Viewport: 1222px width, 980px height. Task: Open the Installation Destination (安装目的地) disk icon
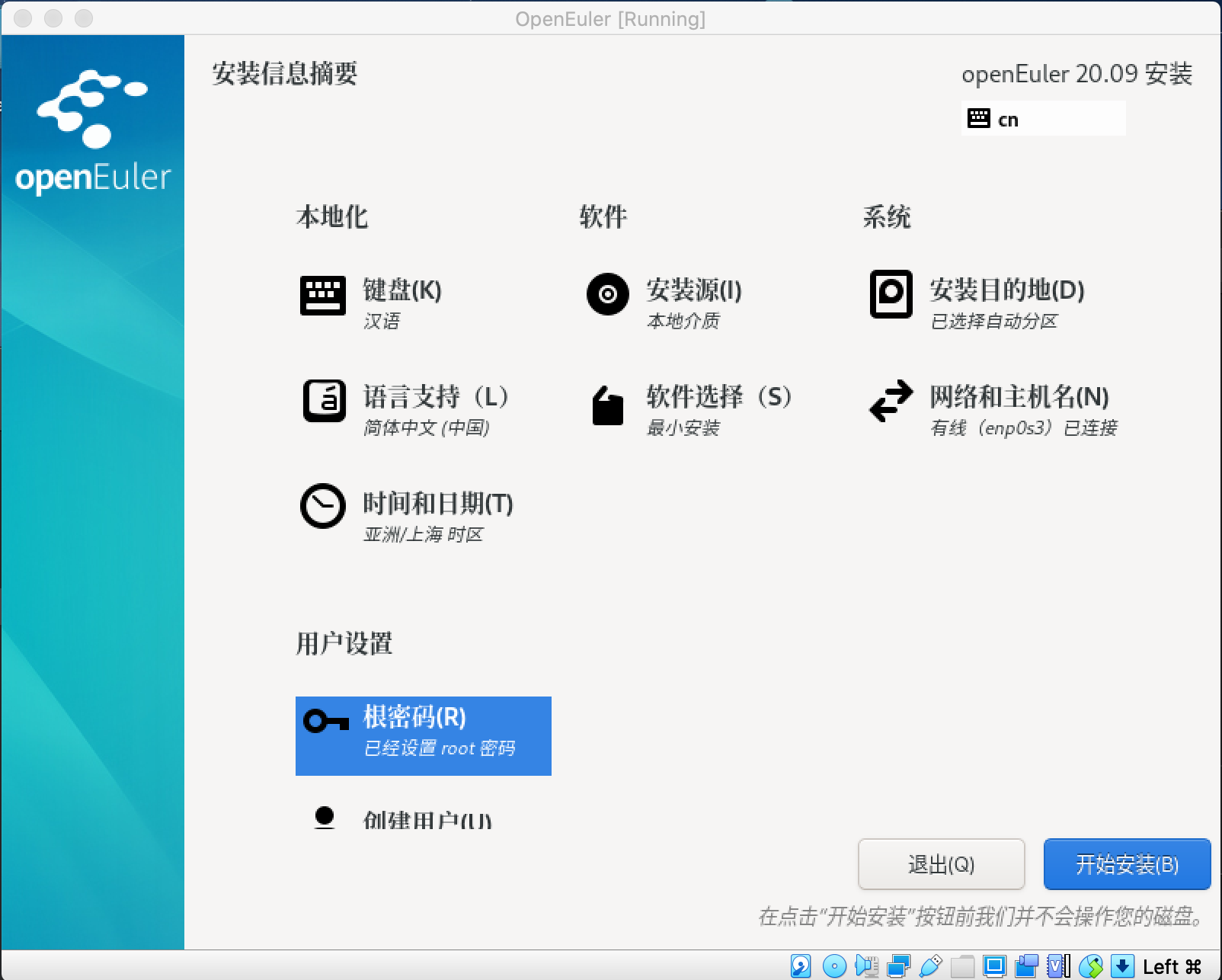click(891, 294)
